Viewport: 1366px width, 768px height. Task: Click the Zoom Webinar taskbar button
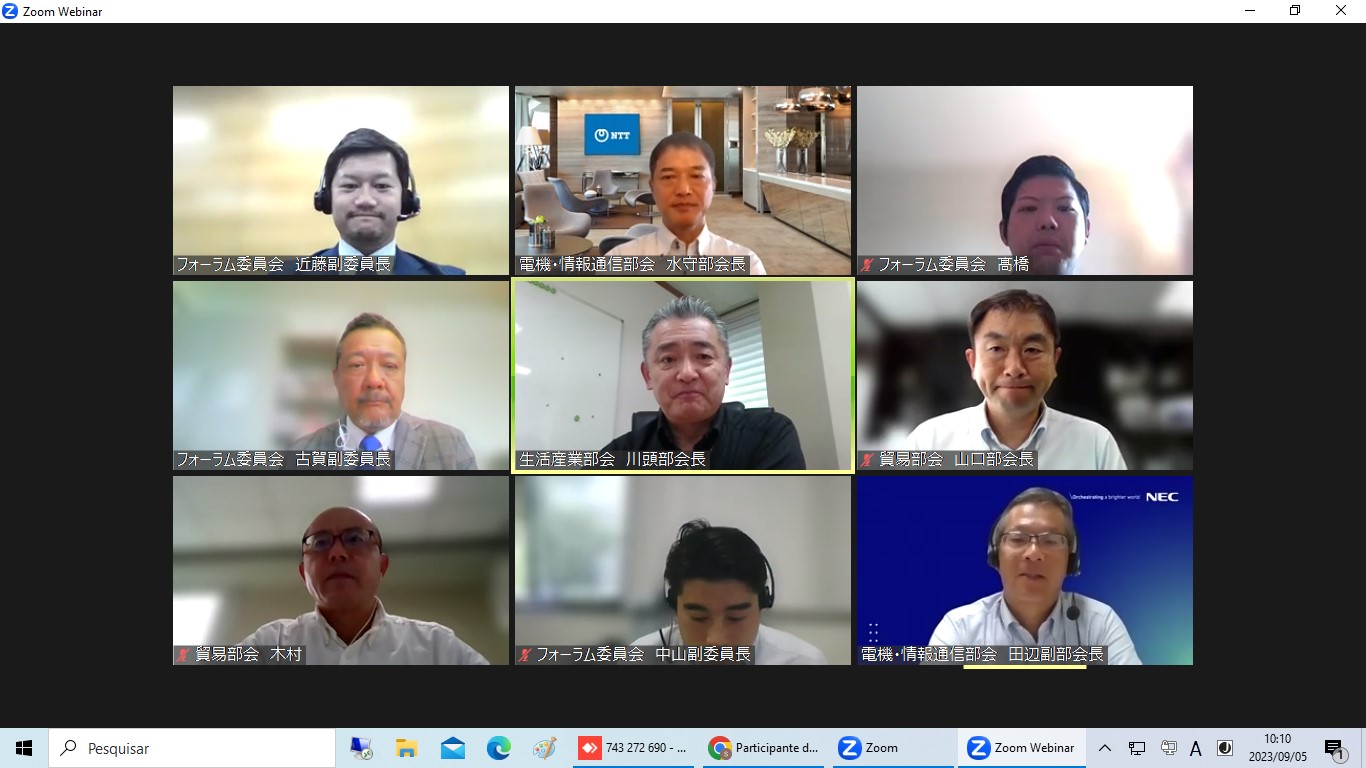[x=1021, y=748]
